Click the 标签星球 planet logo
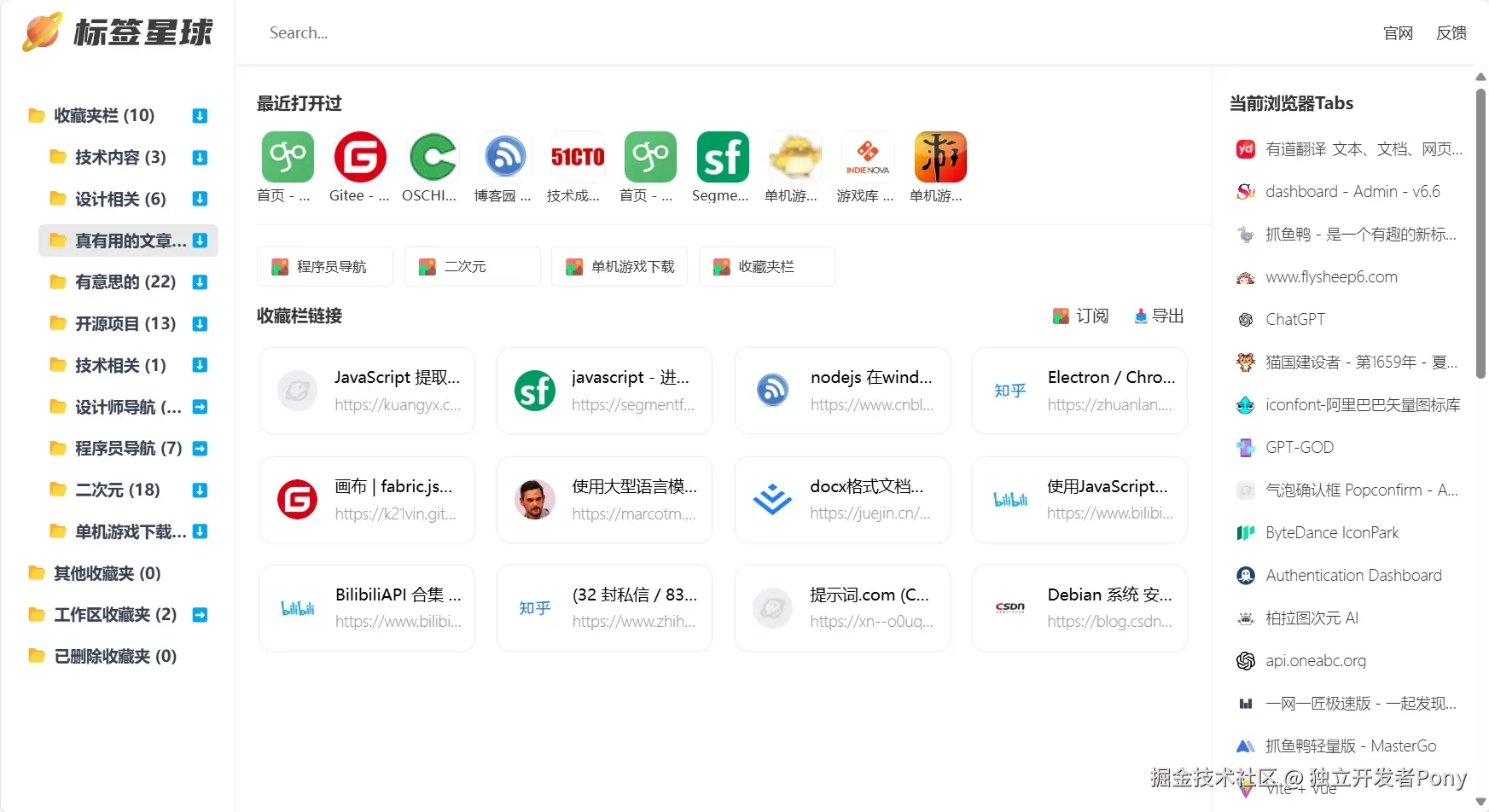 (x=43, y=32)
